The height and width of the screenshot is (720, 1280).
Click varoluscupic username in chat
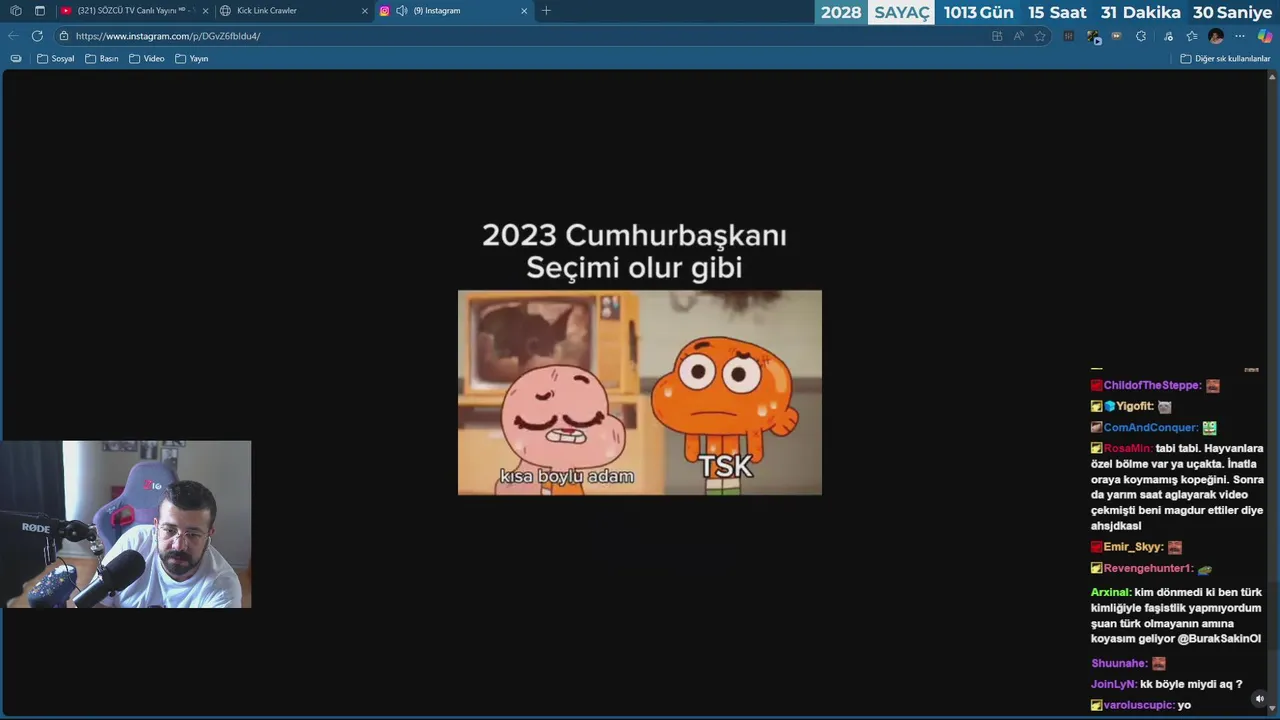click(x=1139, y=705)
